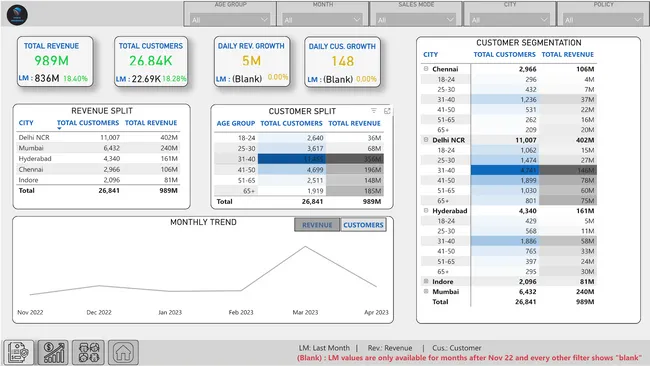Sort Customer Split by Age Group header
This screenshot has width=650, height=366.
(x=235, y=123)
